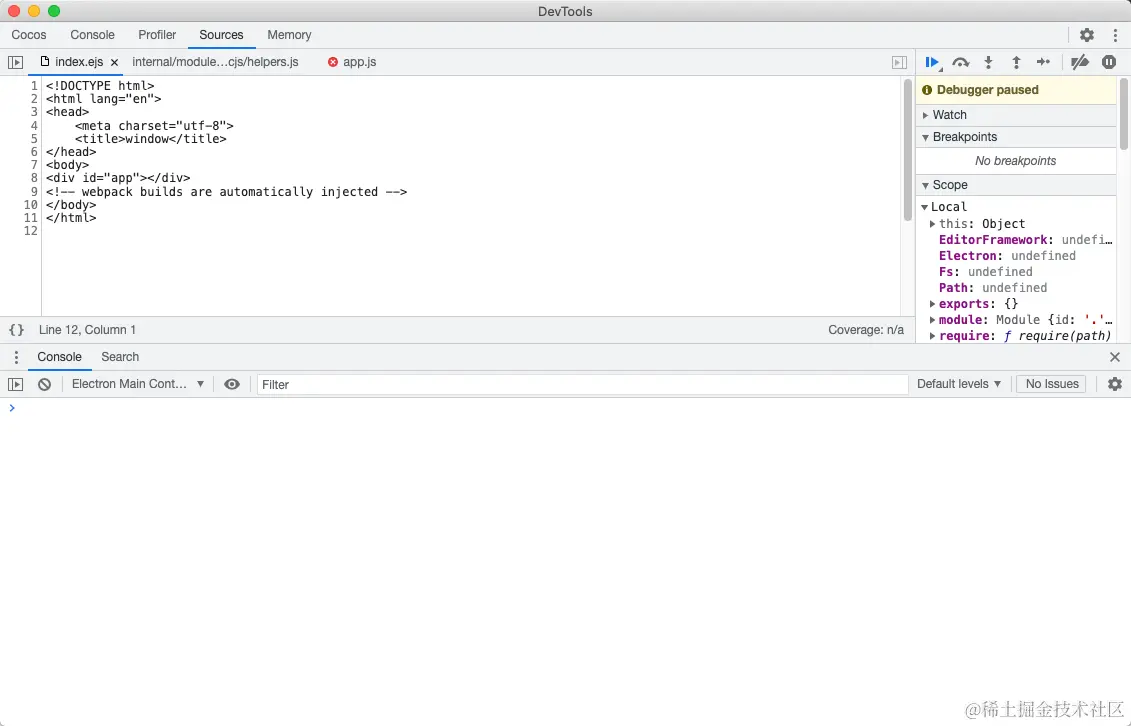Collapse the Breakpoints section

pyautogui.click(x=1016, y=137)
